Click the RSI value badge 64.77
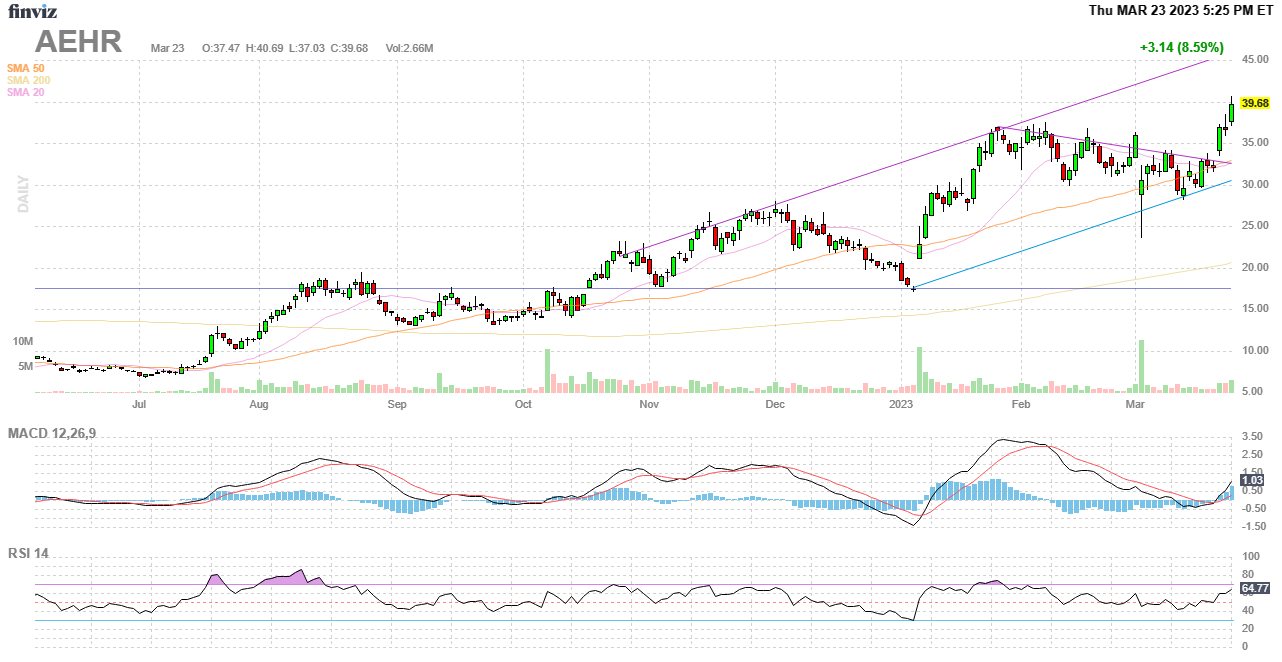Viewport: 1282px width, 662px height. [x=1254, y=588]
